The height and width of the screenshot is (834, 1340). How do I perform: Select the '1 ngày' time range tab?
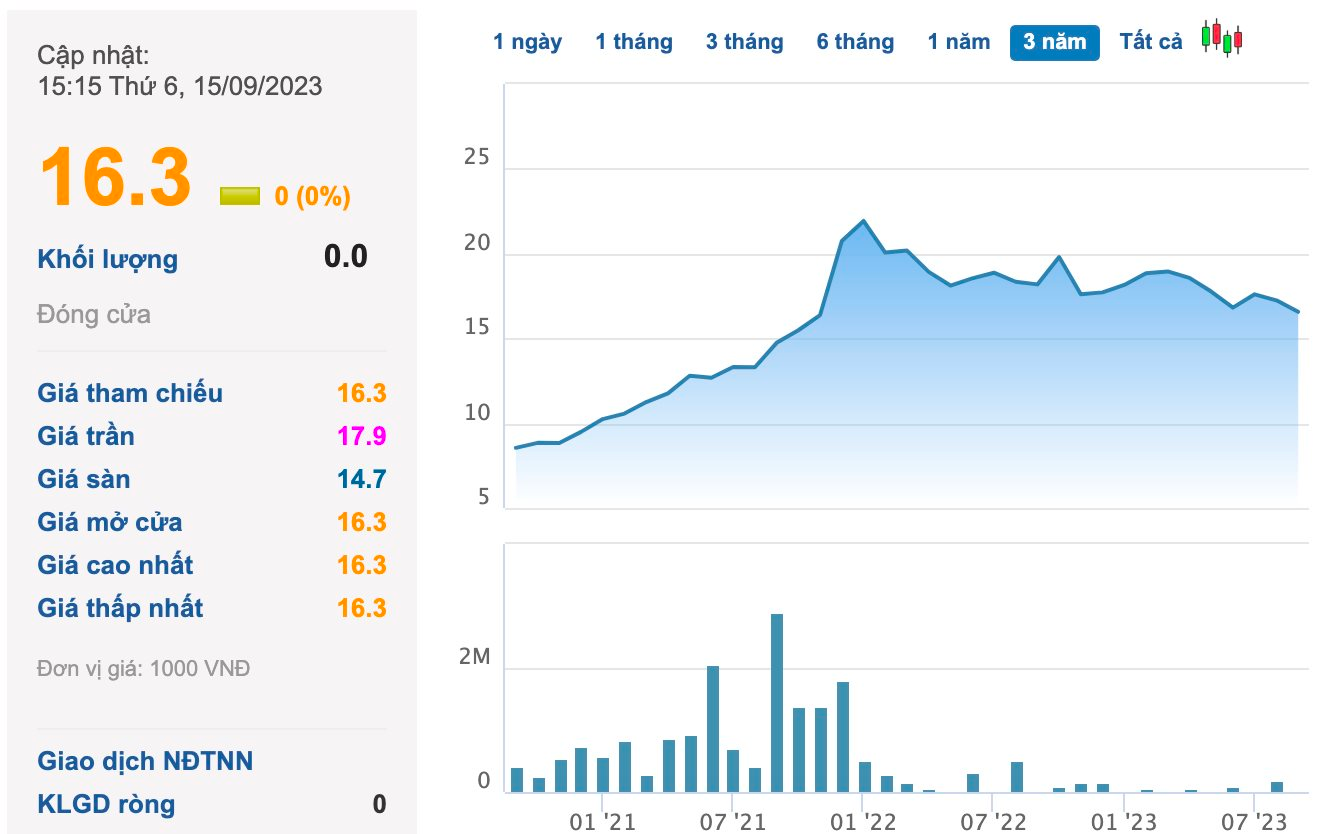point(527,42)
